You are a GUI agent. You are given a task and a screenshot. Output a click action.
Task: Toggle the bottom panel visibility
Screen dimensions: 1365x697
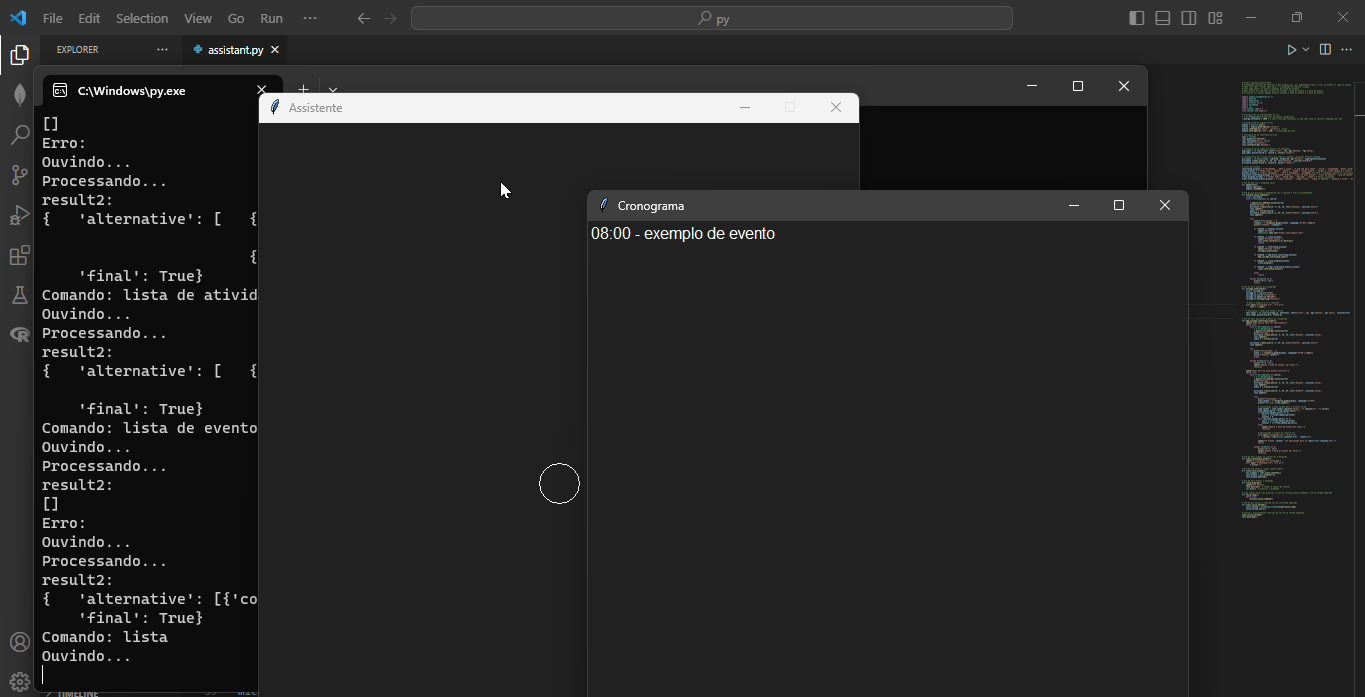coord(1162,17)
